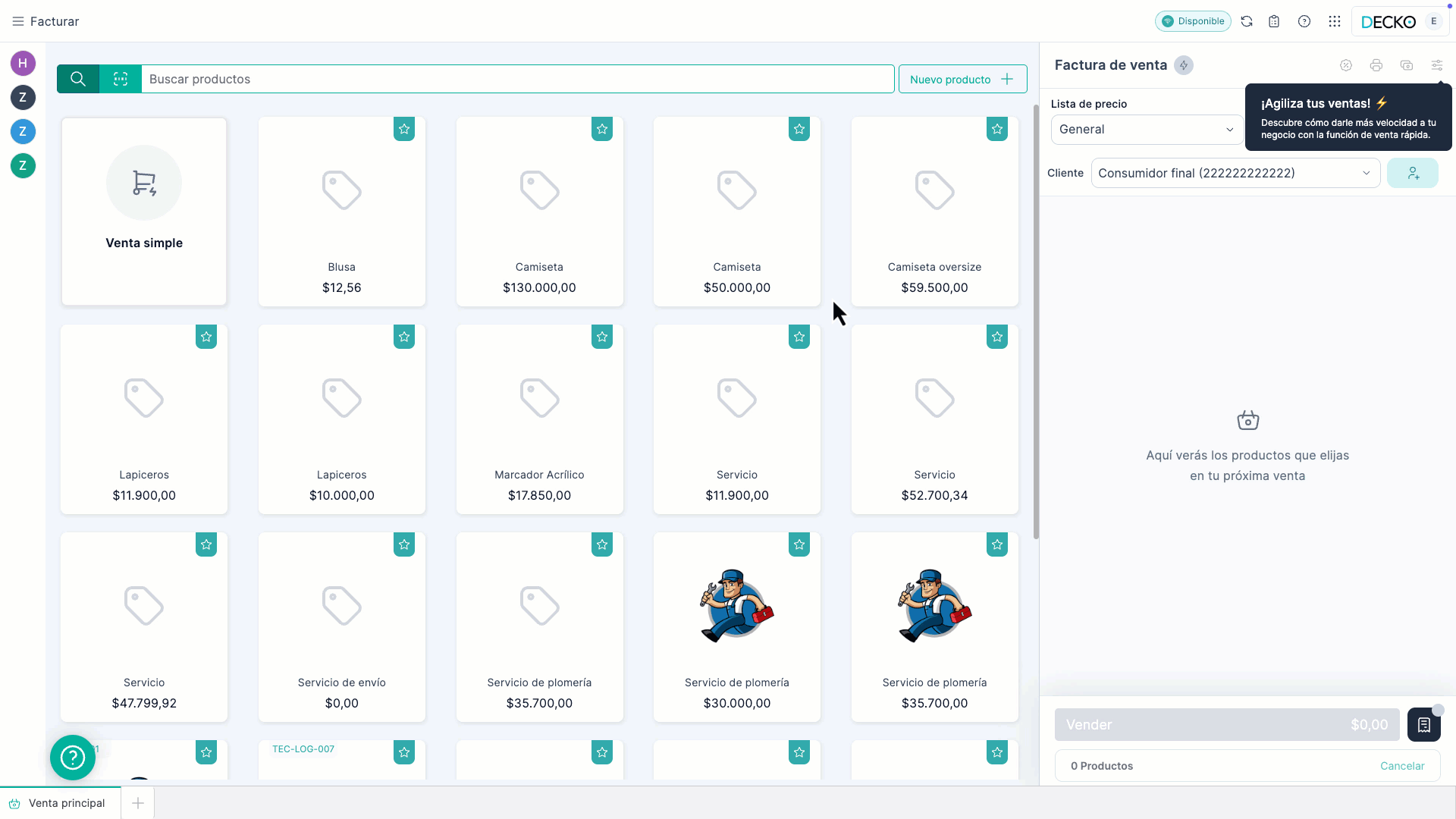Open the Cliente Consumidor final dropdown
Viewport: 1456px width, 819px height.
click(1235, 173)
